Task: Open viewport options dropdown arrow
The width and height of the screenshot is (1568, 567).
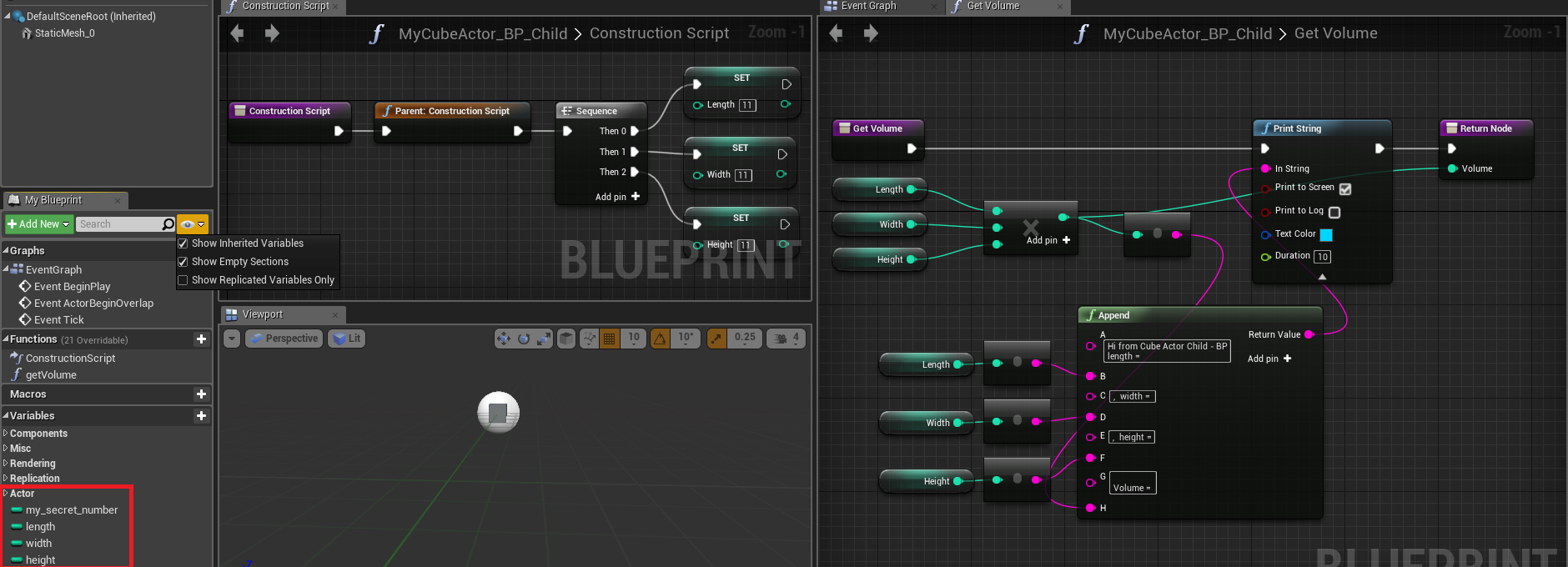Action: (232, 339)
